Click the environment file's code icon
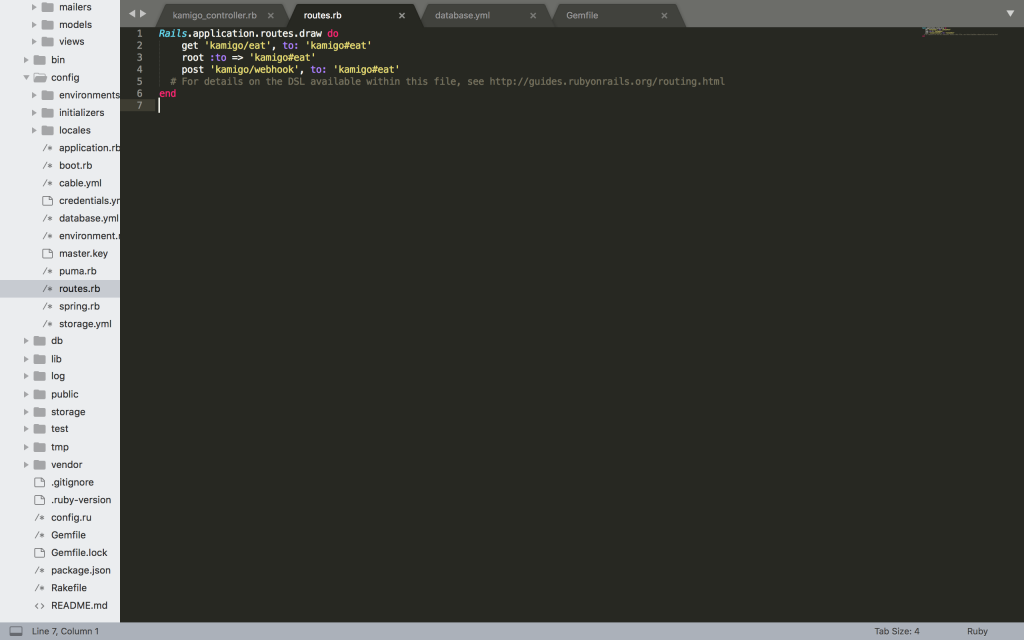Image resolution: width=1024 pixels, height=640 pixels. coord(48,236)
